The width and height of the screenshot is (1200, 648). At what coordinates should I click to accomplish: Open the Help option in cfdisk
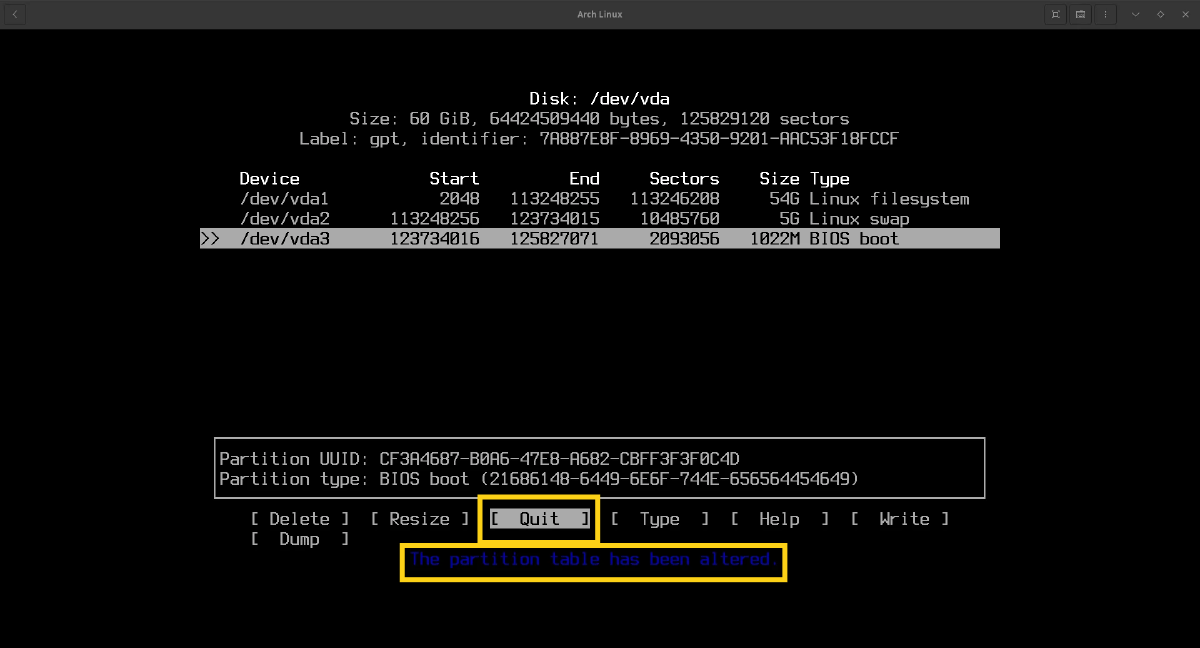click(779, 519)
